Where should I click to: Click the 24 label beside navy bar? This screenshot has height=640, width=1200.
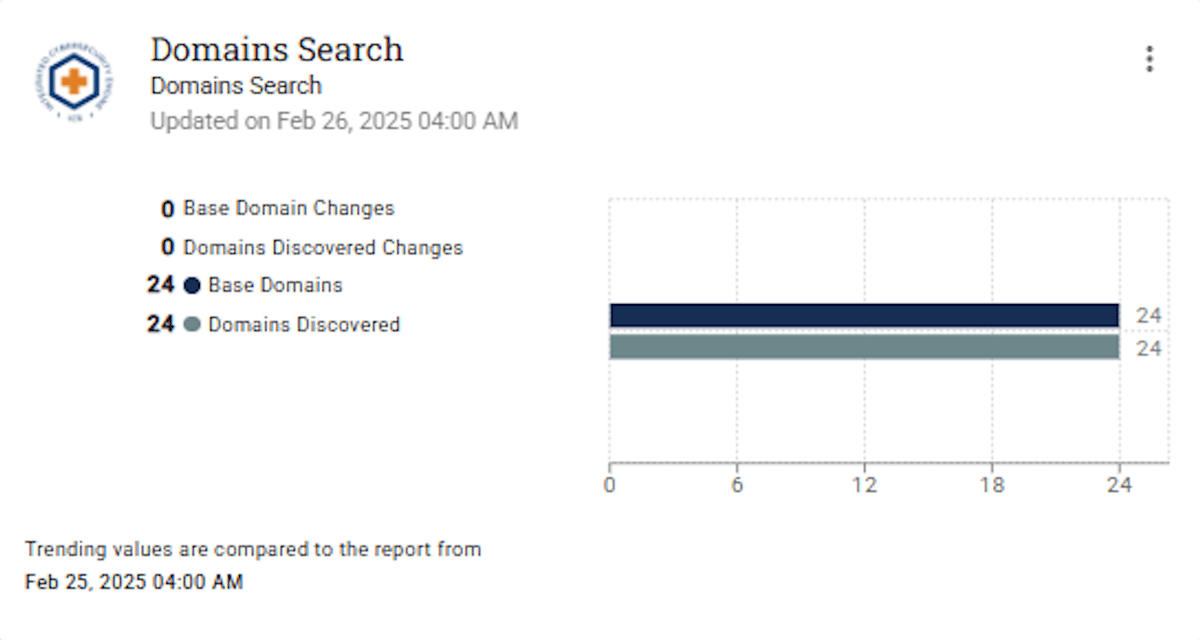tap(1149, 316)
